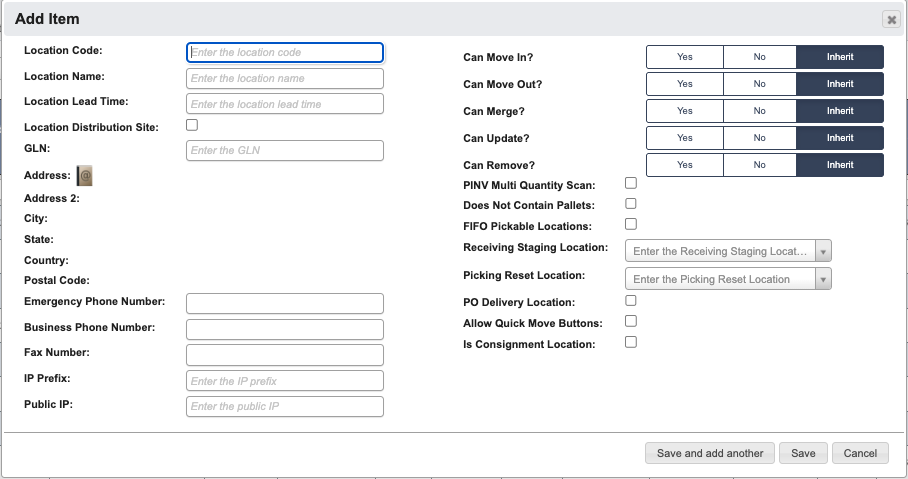Click the Public IP field
The height and width of the screenshot is (479, 908).
click(x=285, y=406)
